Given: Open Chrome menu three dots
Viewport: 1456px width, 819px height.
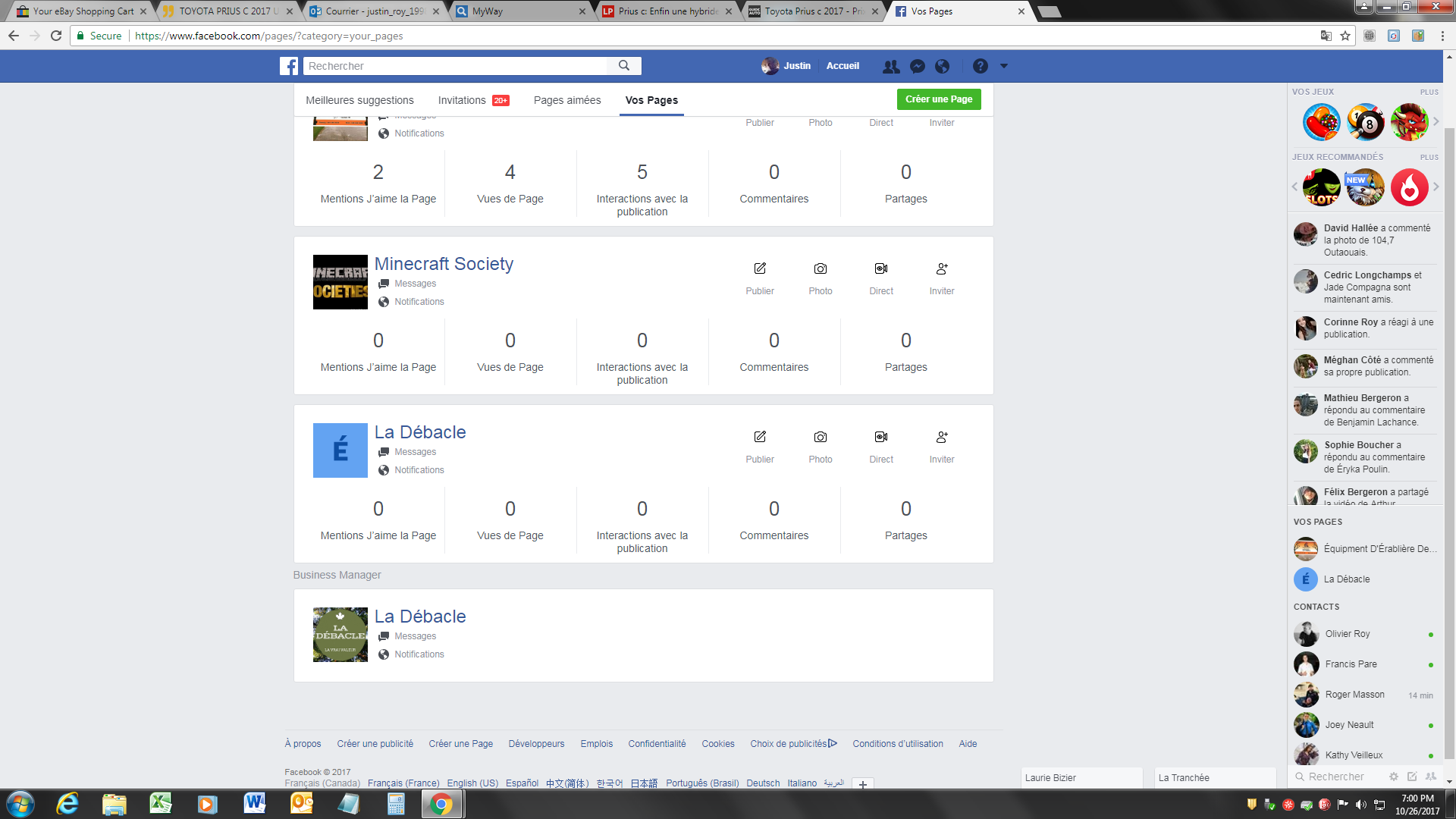Looking at the screenshot, I should (1442, 36).
